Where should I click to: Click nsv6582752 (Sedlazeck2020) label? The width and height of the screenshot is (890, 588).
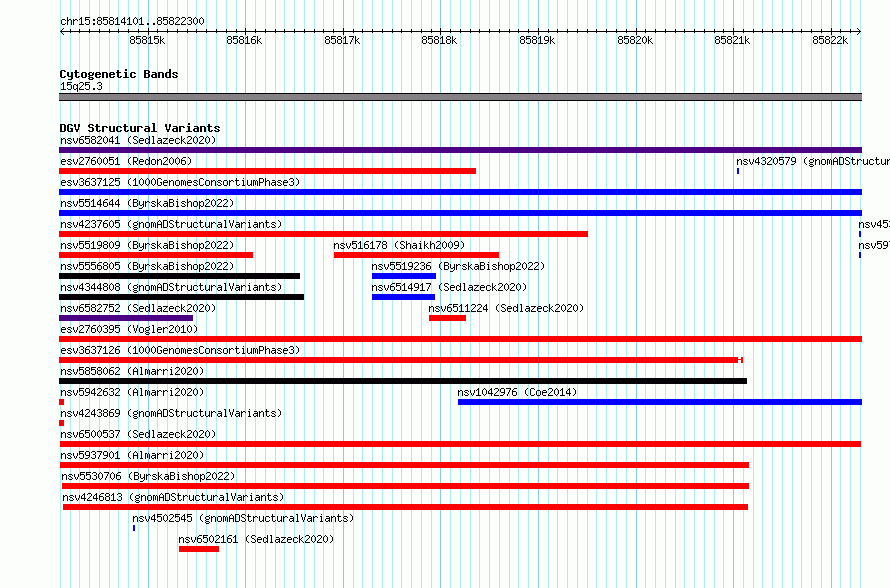(x=138, y=308)
